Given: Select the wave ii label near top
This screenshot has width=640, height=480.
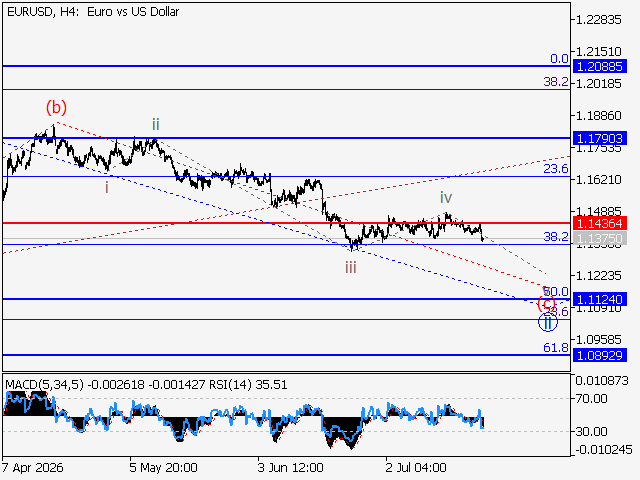Looking at the screenshot, I should [x=156, y=124].
